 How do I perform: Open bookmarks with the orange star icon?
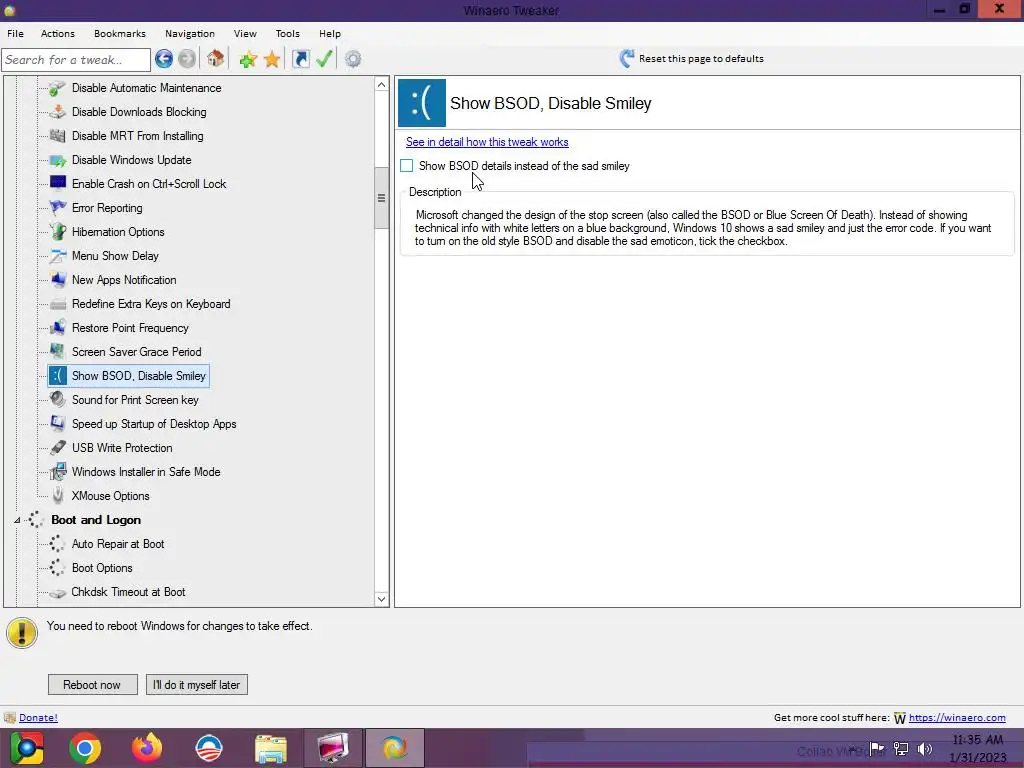pyautogui.click(x=272, y=59)
